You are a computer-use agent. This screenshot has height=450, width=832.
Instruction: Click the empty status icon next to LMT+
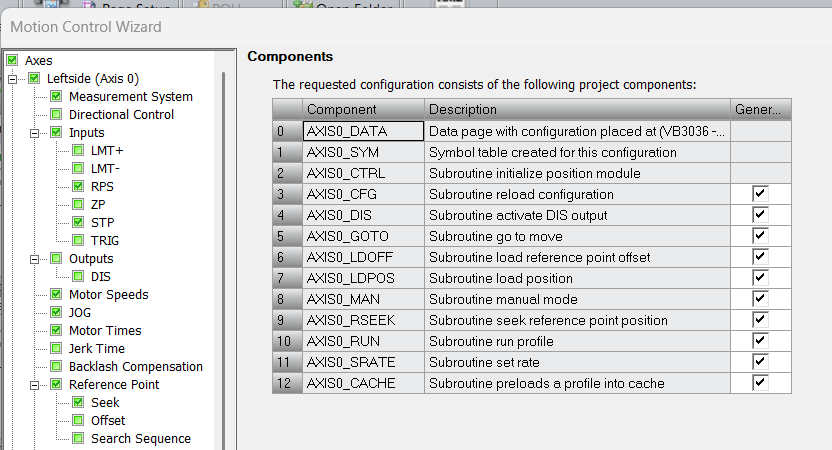(78, 151)
